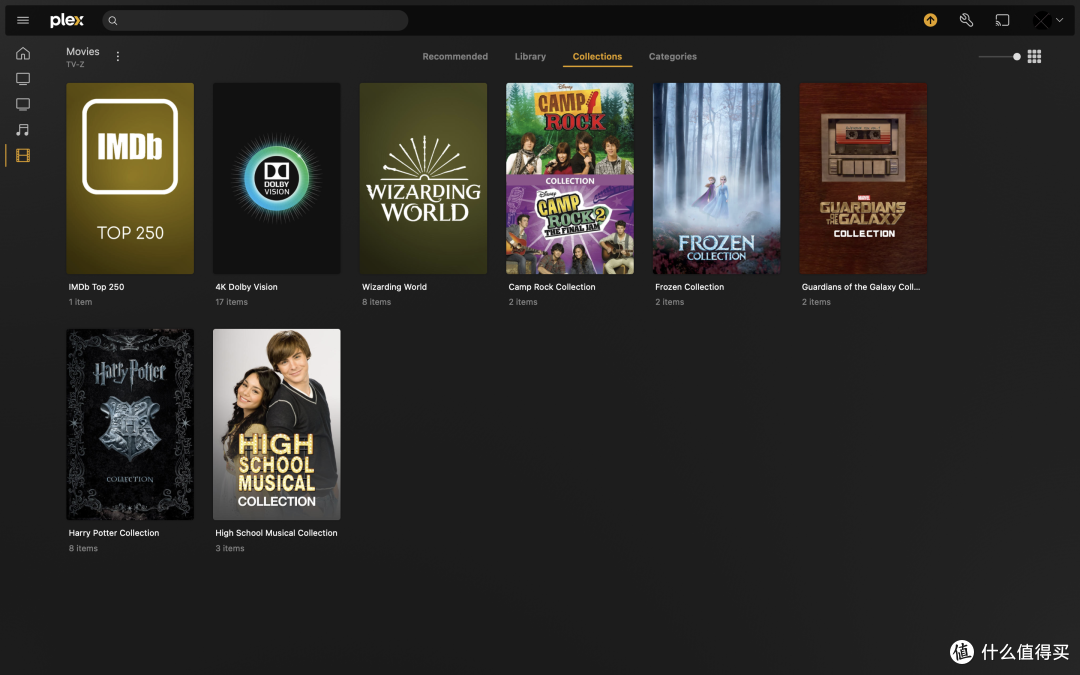
Task: Open the 4K Dolby Vision poster
Action: tap(276, 178)
